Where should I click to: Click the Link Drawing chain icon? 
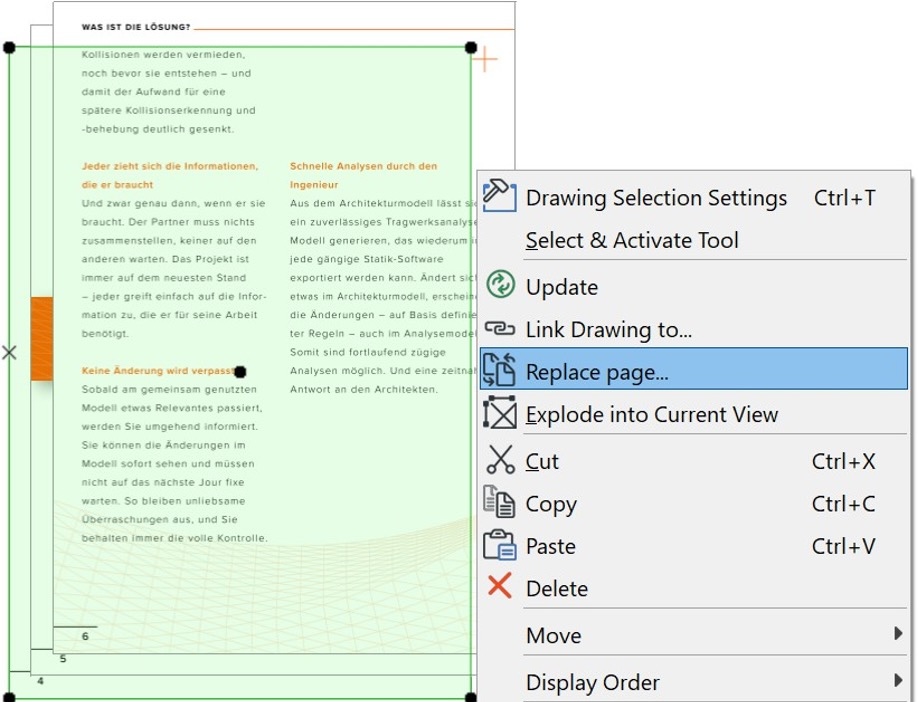[499, 329]
